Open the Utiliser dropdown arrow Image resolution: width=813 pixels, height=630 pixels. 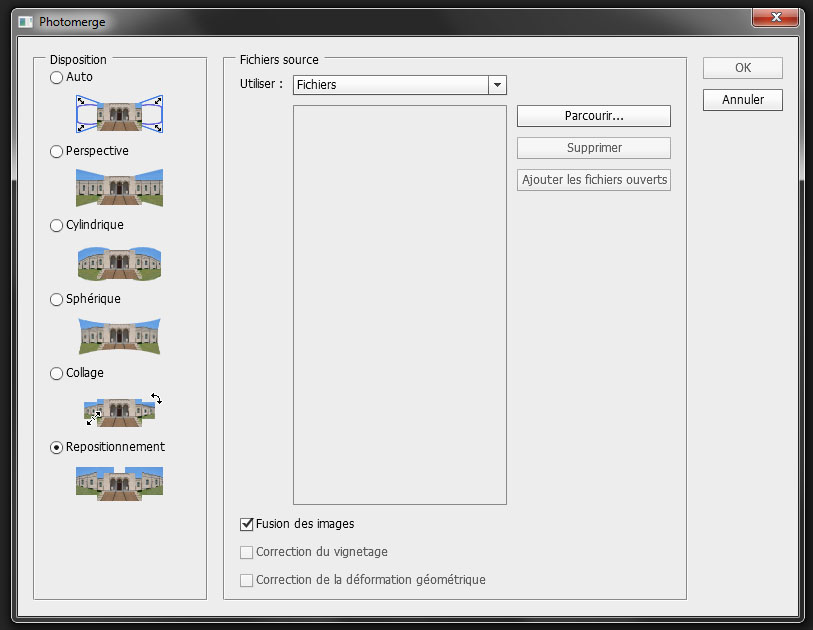pos(497,85)
